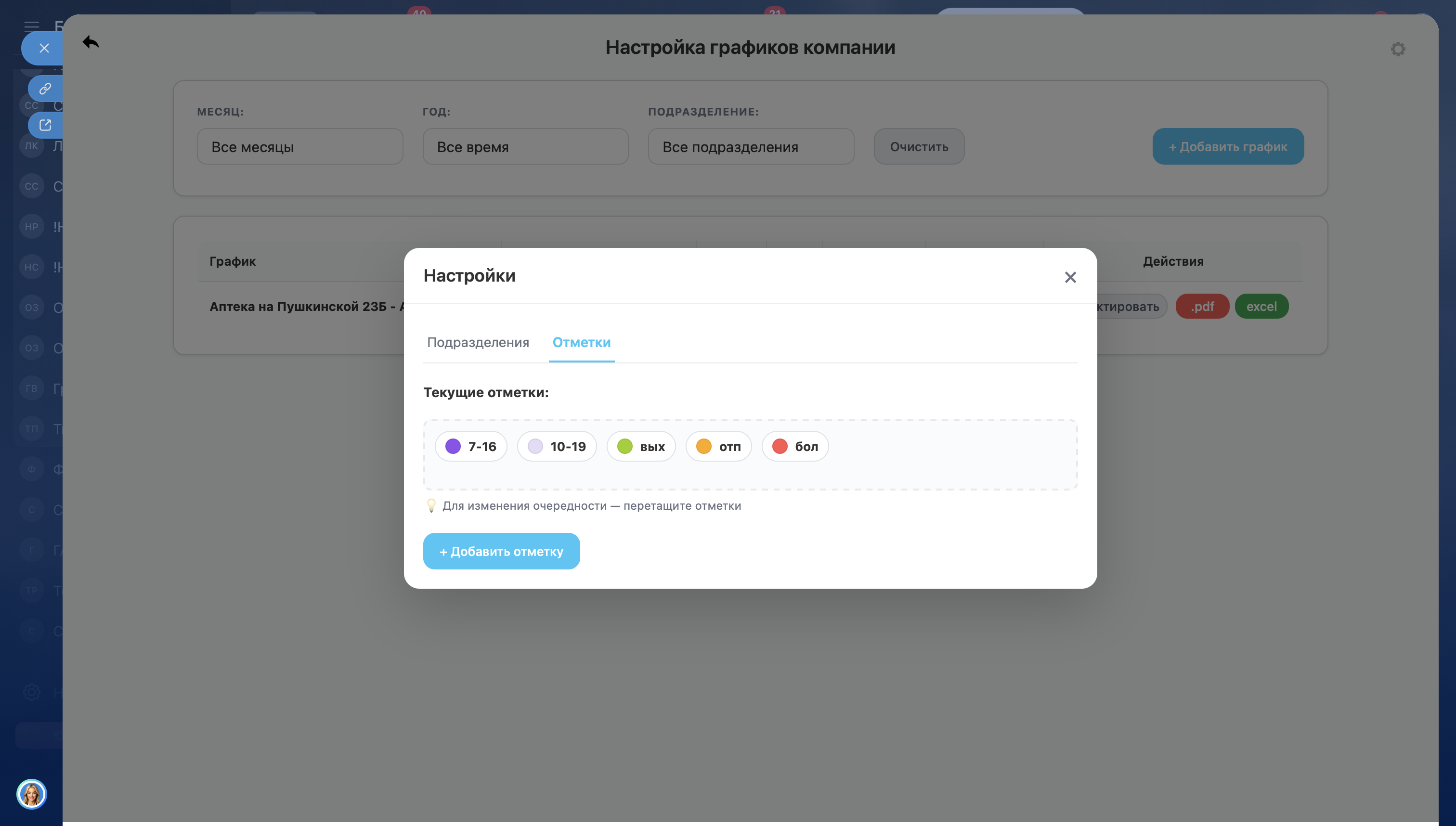The image size is (1456, 826).
Task: Switch to the Подразделения tab
Action: tap(478, 343)
